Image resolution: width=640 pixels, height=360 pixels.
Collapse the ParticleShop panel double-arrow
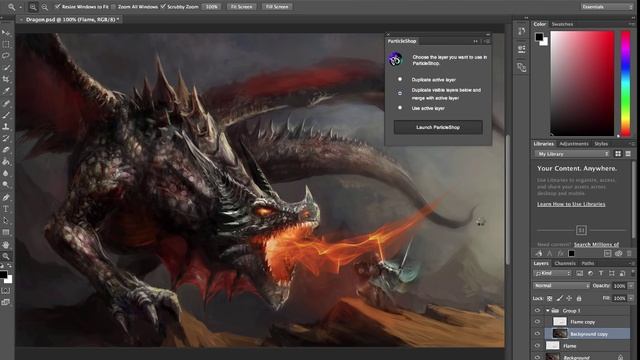[475, 41]
